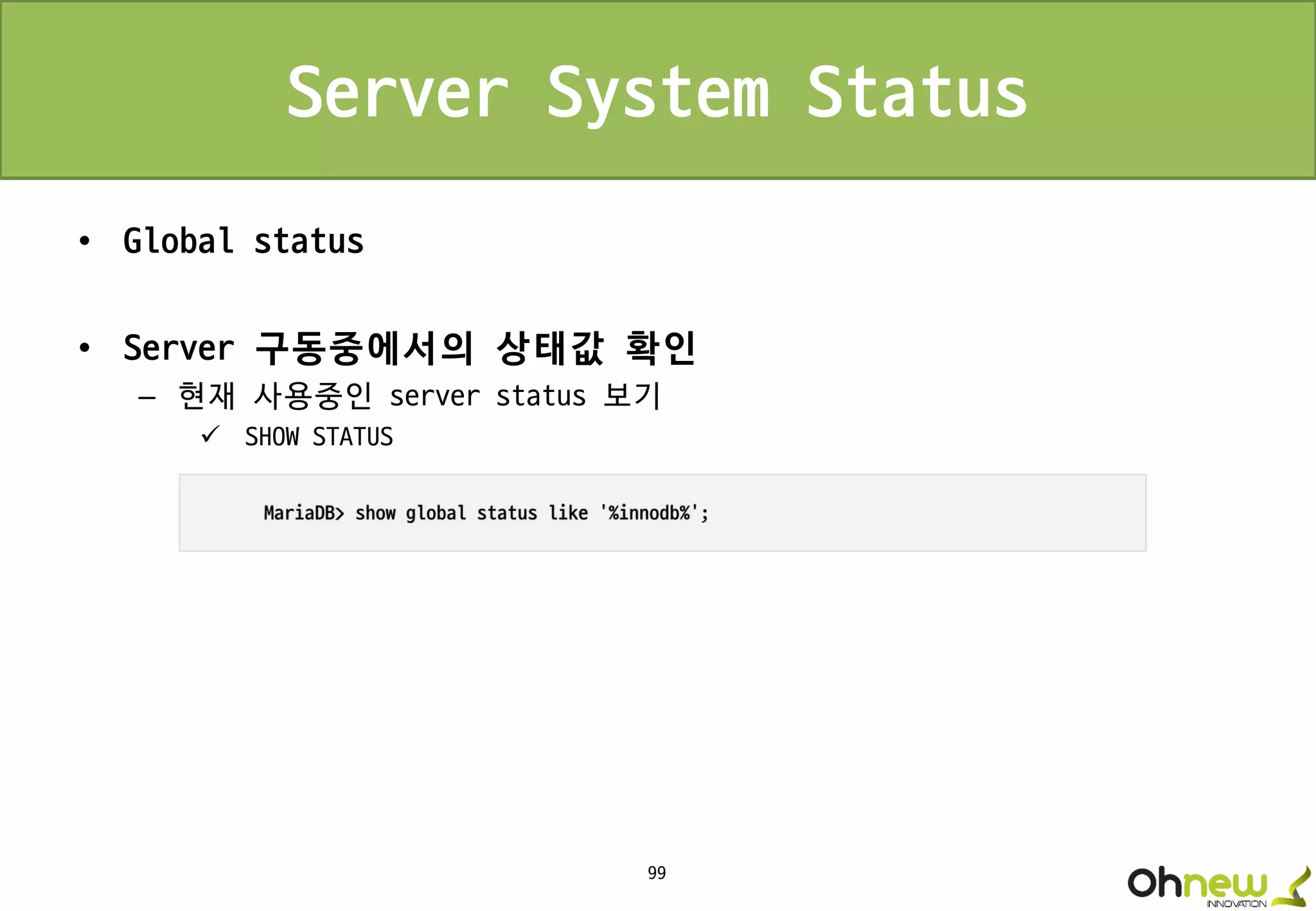The image size is (1316, 911).
Task: Click the bullet point next to Global status
Action: pos(84,242)
